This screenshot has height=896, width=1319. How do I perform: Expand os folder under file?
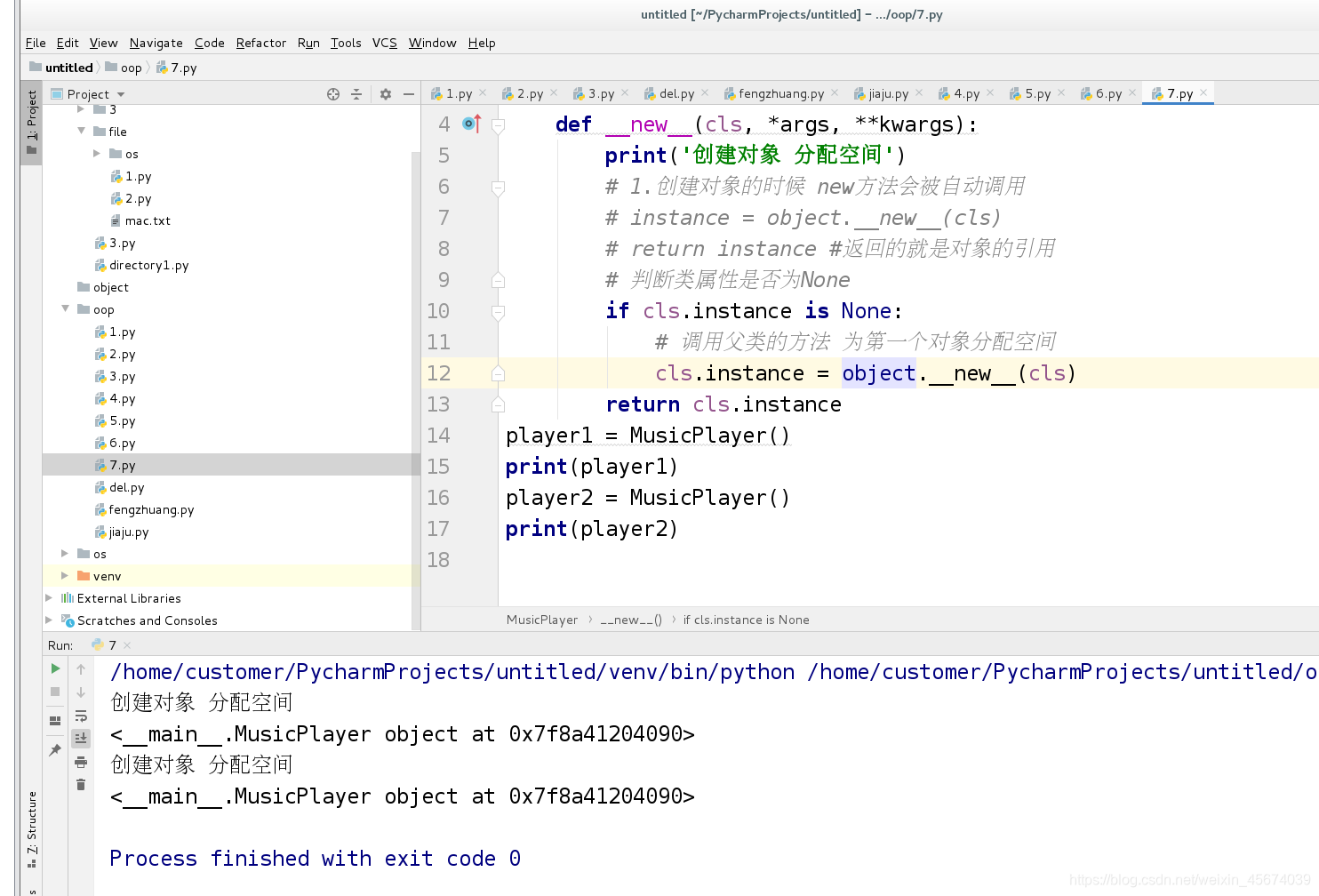pos(97,154)
